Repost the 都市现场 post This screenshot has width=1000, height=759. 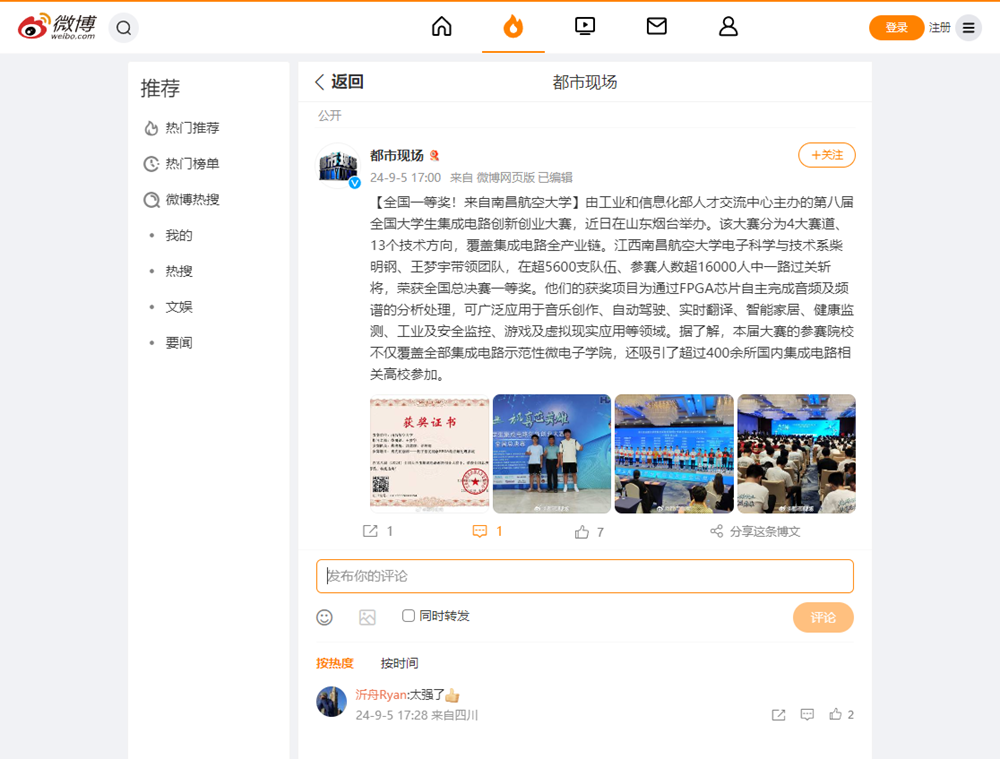370,532
